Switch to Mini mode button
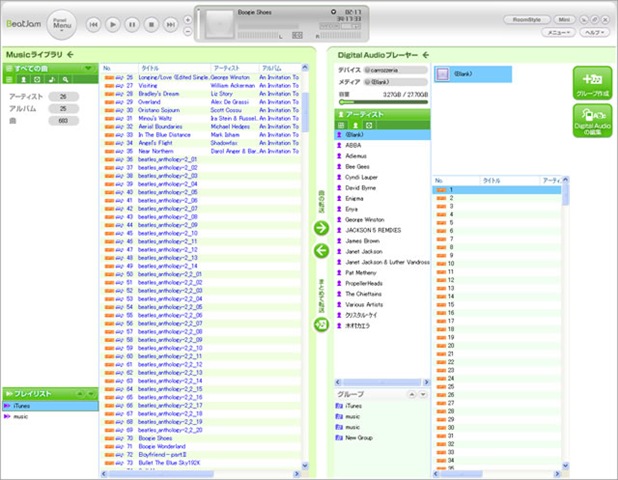 564,19
